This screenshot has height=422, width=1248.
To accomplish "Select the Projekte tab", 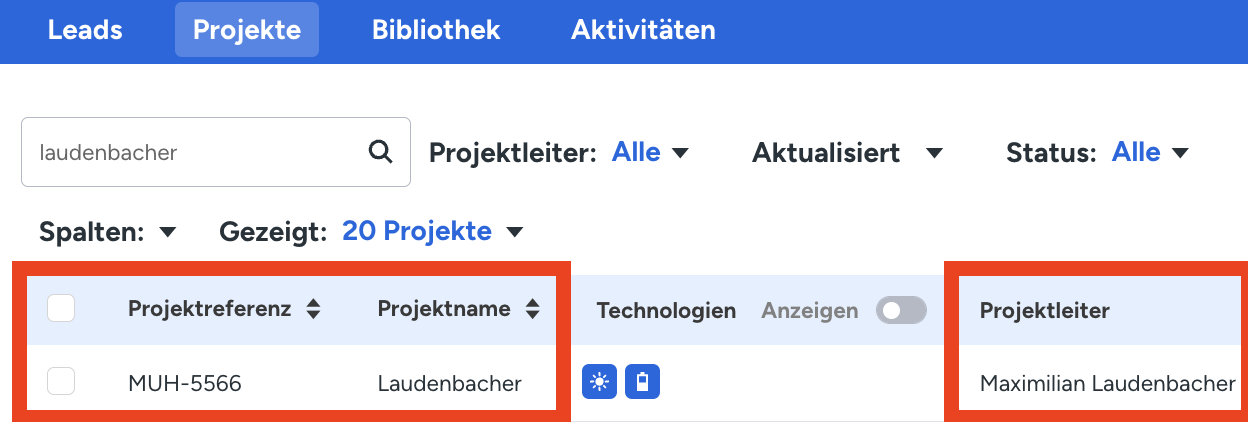I will click(247, 30).
